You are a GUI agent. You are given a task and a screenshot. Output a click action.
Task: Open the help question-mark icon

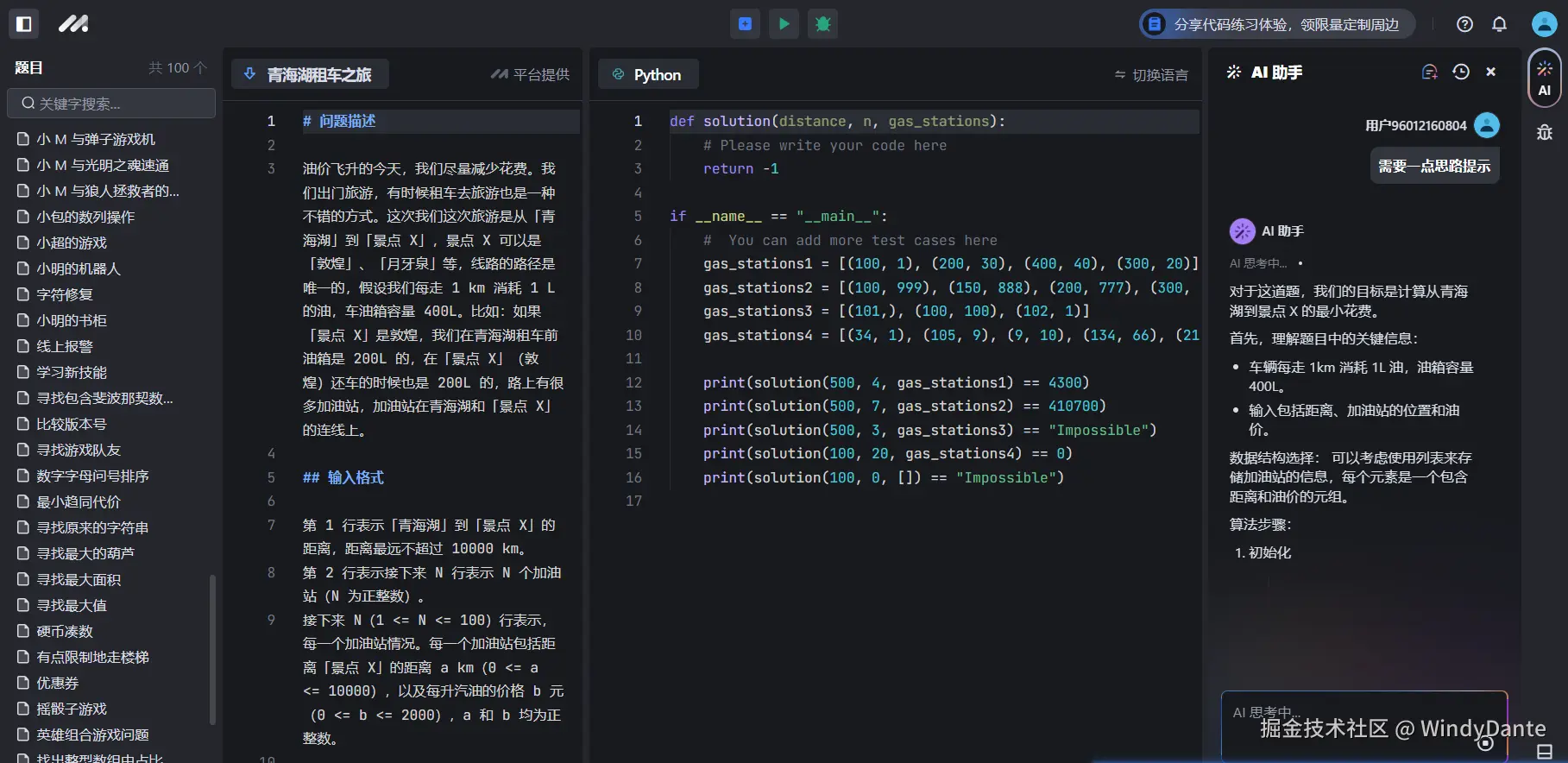1464,24
